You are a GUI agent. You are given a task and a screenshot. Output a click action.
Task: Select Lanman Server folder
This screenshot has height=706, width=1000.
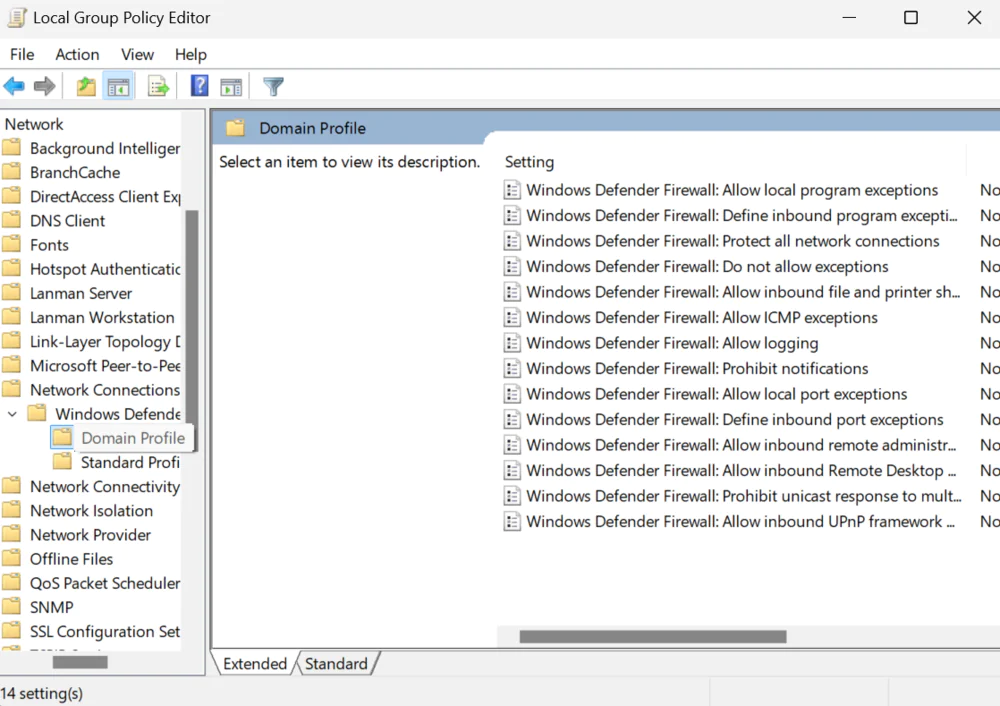pos(81,293)
